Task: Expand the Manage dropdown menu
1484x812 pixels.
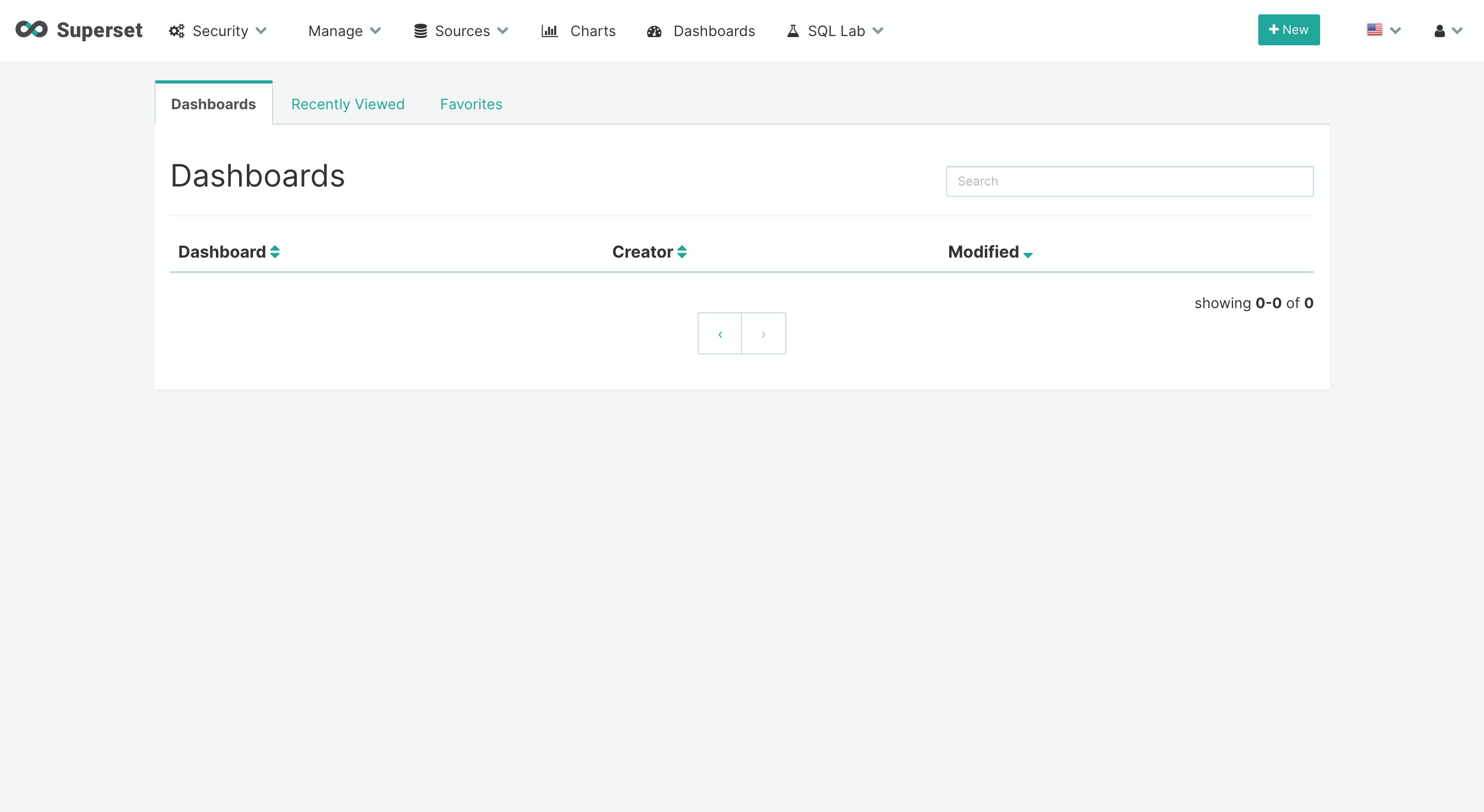Action: point(343,30)
